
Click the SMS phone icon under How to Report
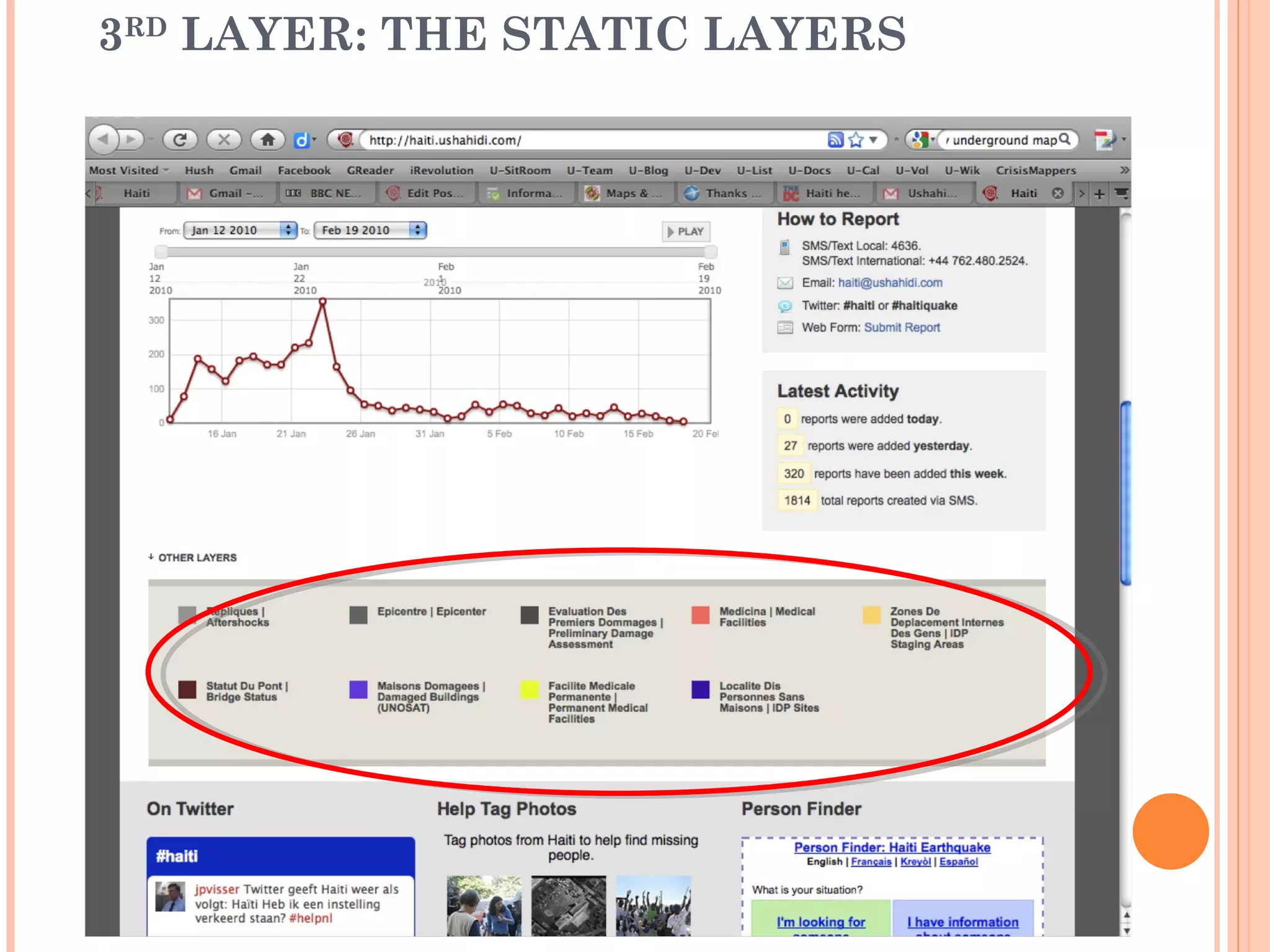[784, 247]
